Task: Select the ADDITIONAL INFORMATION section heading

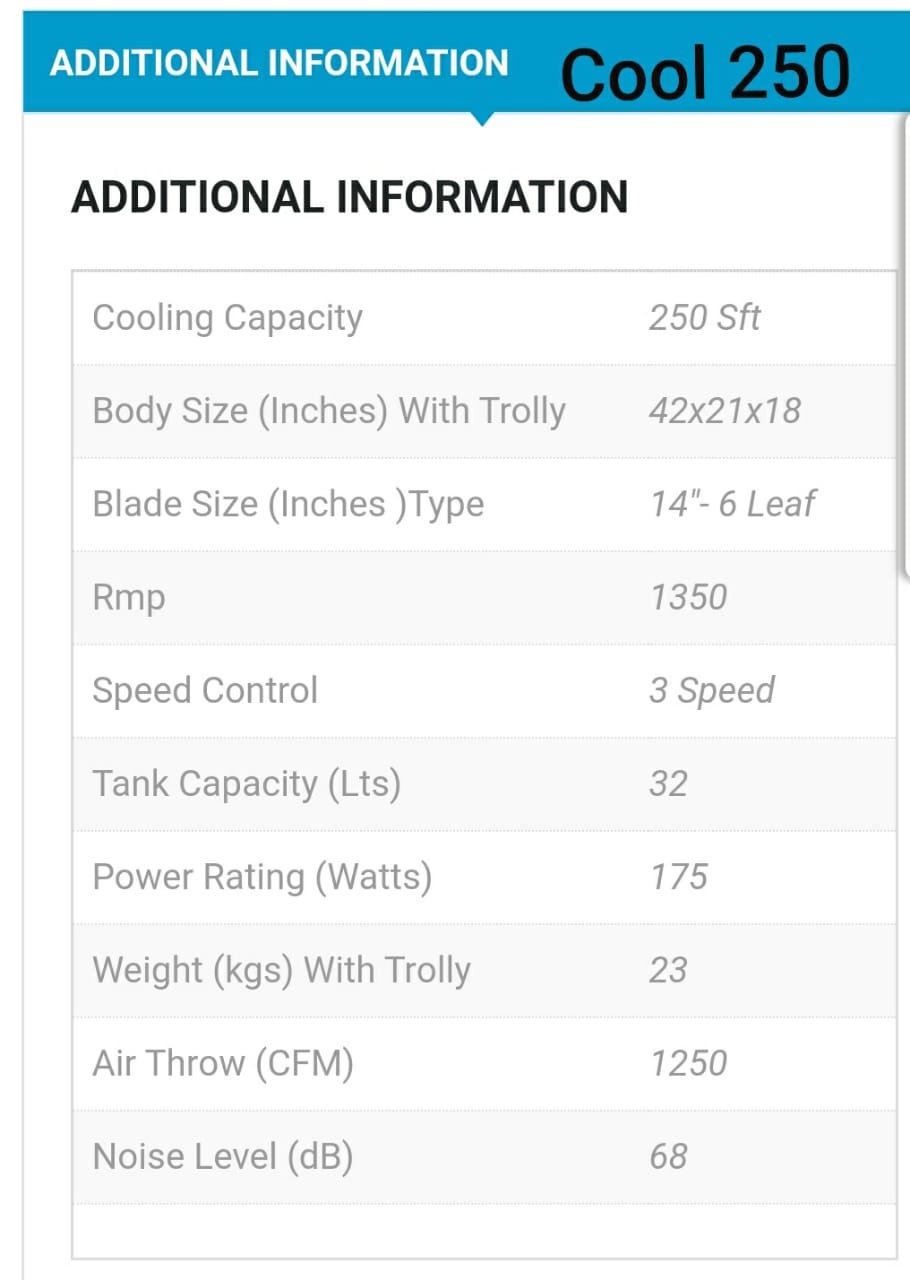Action: [349, 197]
